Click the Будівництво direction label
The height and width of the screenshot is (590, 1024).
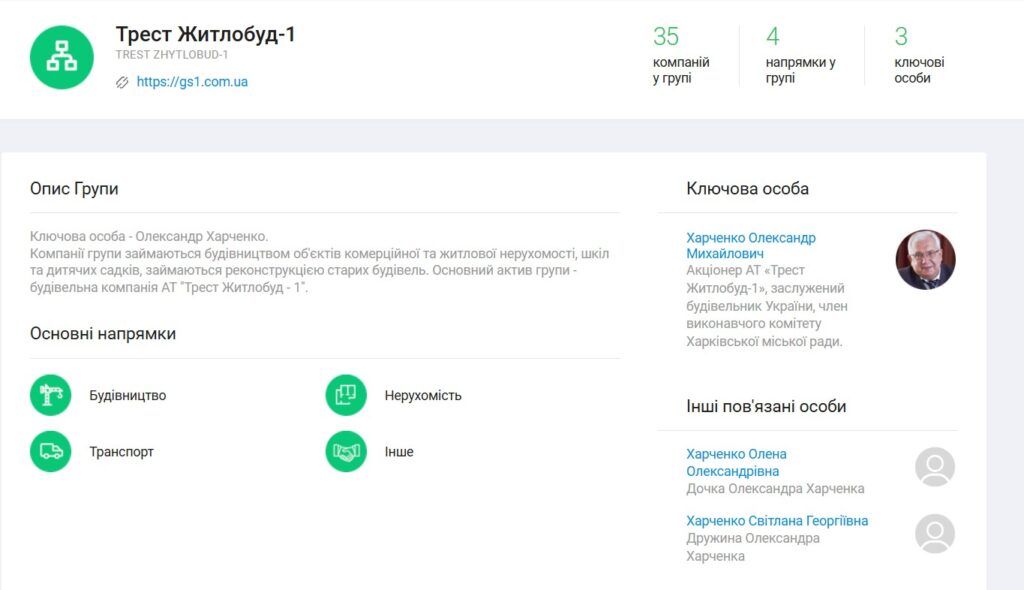pyautogui.click(x=127, y=395)
